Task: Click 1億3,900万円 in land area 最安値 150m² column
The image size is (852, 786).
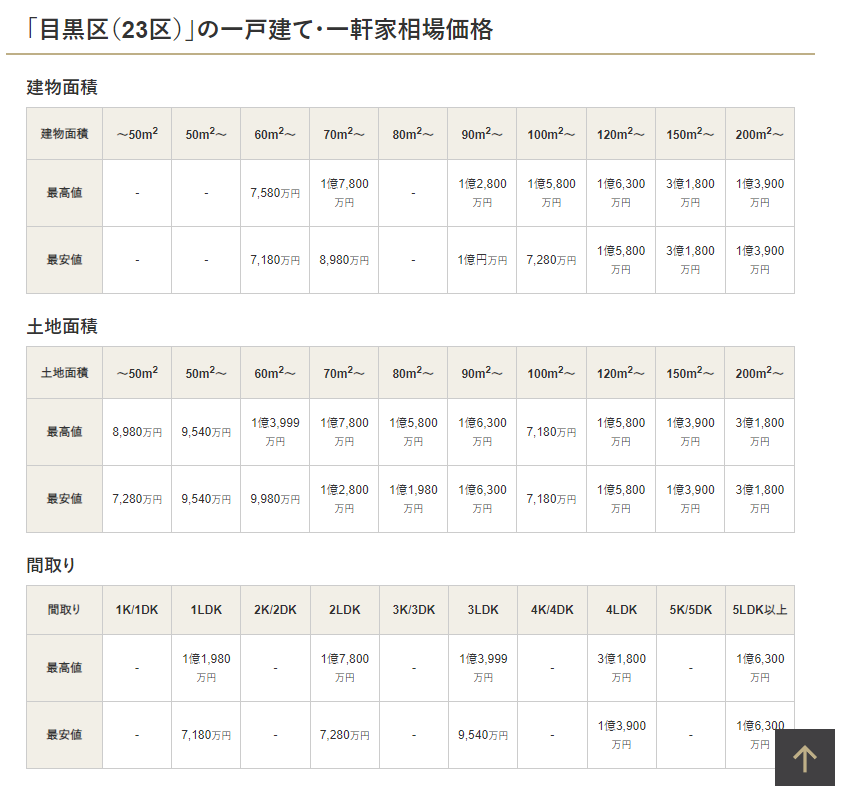Action: [690, 499]
